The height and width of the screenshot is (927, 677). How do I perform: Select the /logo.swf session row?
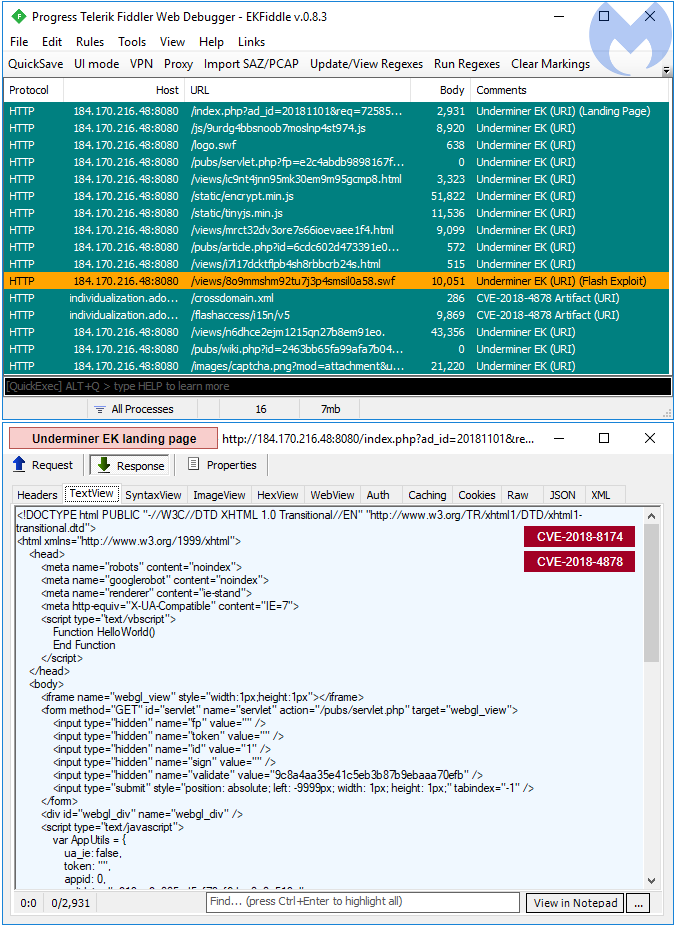pos(337,145)
